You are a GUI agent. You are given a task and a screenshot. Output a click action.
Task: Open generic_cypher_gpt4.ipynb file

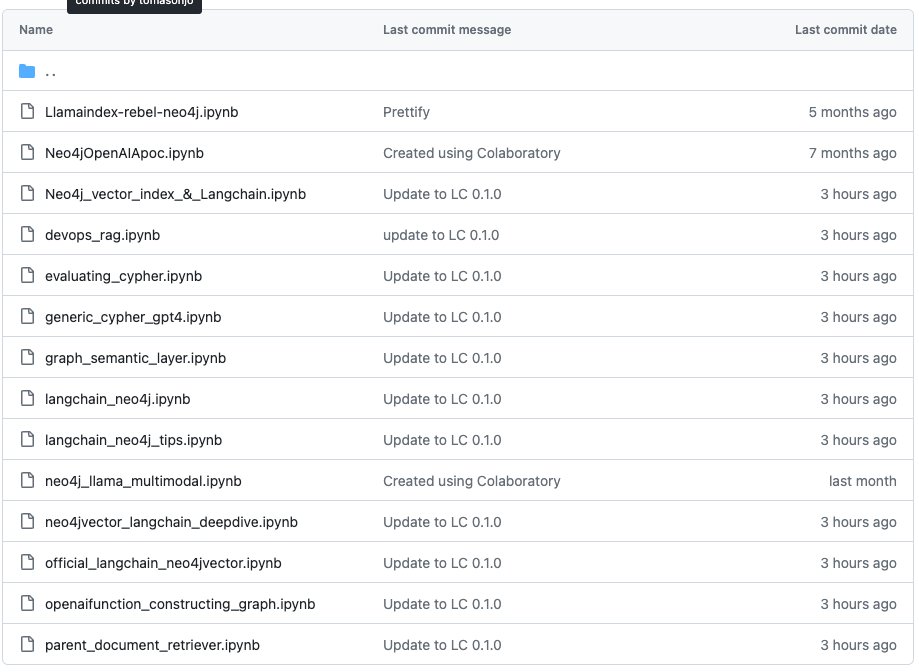pos(133,317)
